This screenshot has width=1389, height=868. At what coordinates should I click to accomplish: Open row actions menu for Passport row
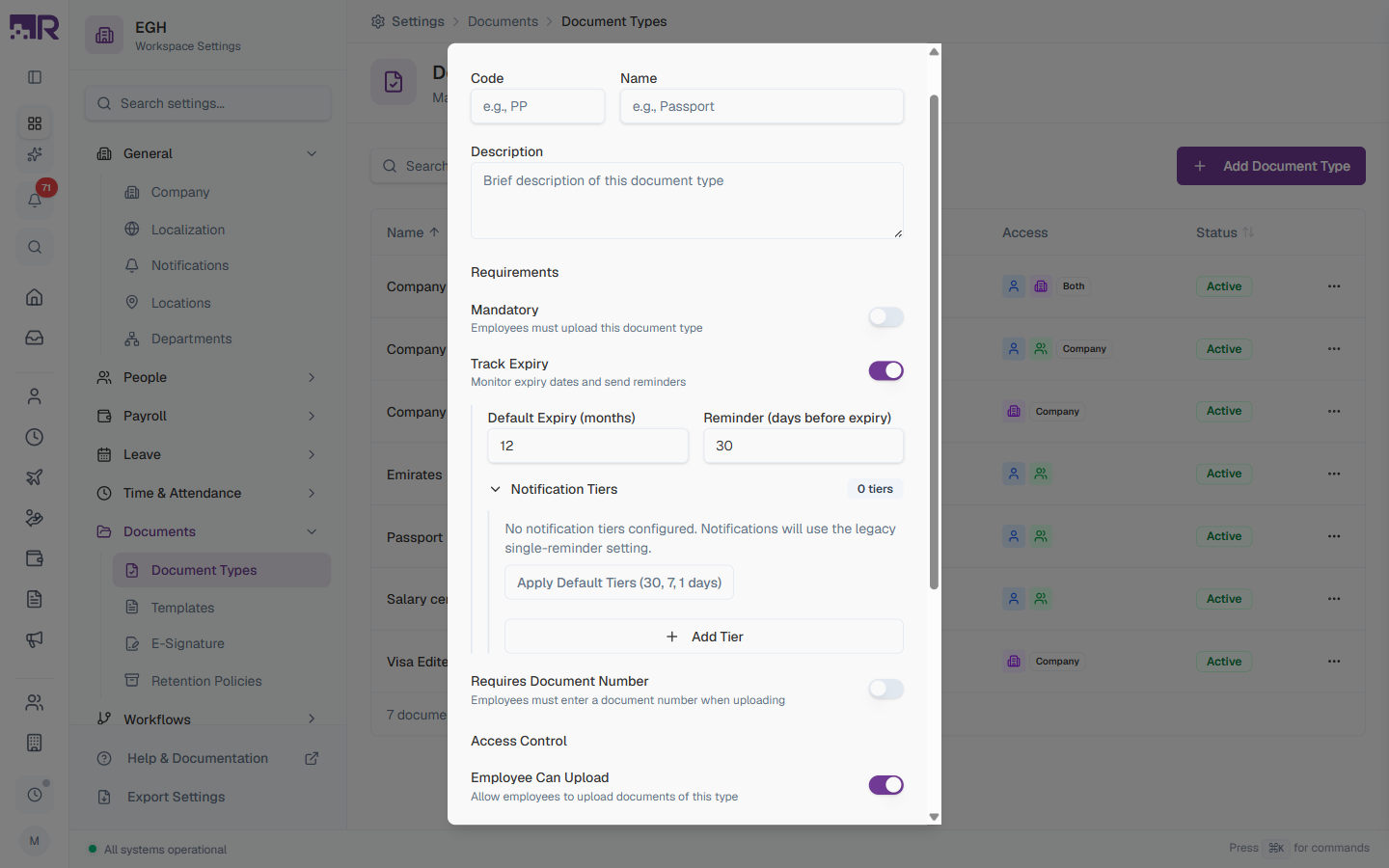[1334, 536]
